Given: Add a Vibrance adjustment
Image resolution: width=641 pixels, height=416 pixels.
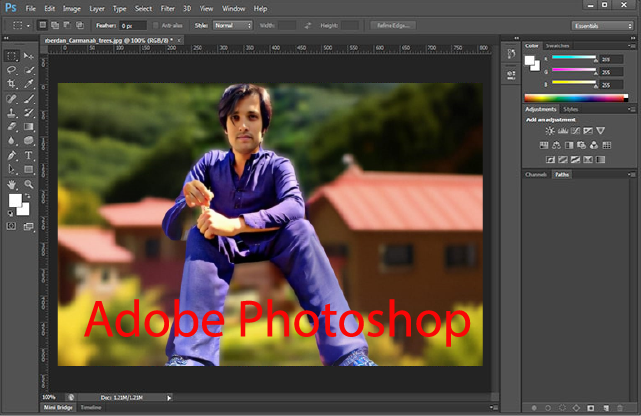Looking at the screenshot, I should coord(600,131).
